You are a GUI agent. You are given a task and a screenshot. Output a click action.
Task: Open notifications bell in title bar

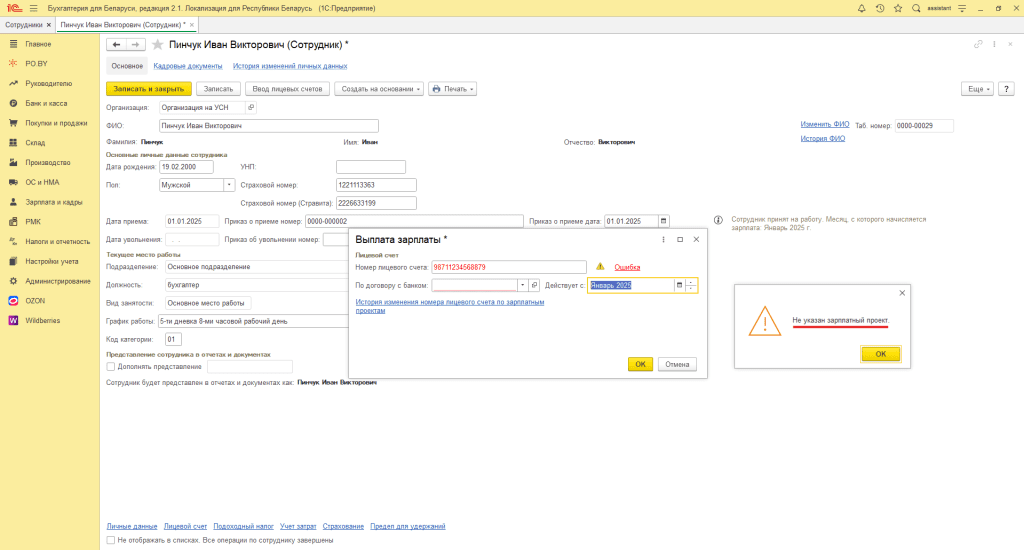click(x=861, y=8)
